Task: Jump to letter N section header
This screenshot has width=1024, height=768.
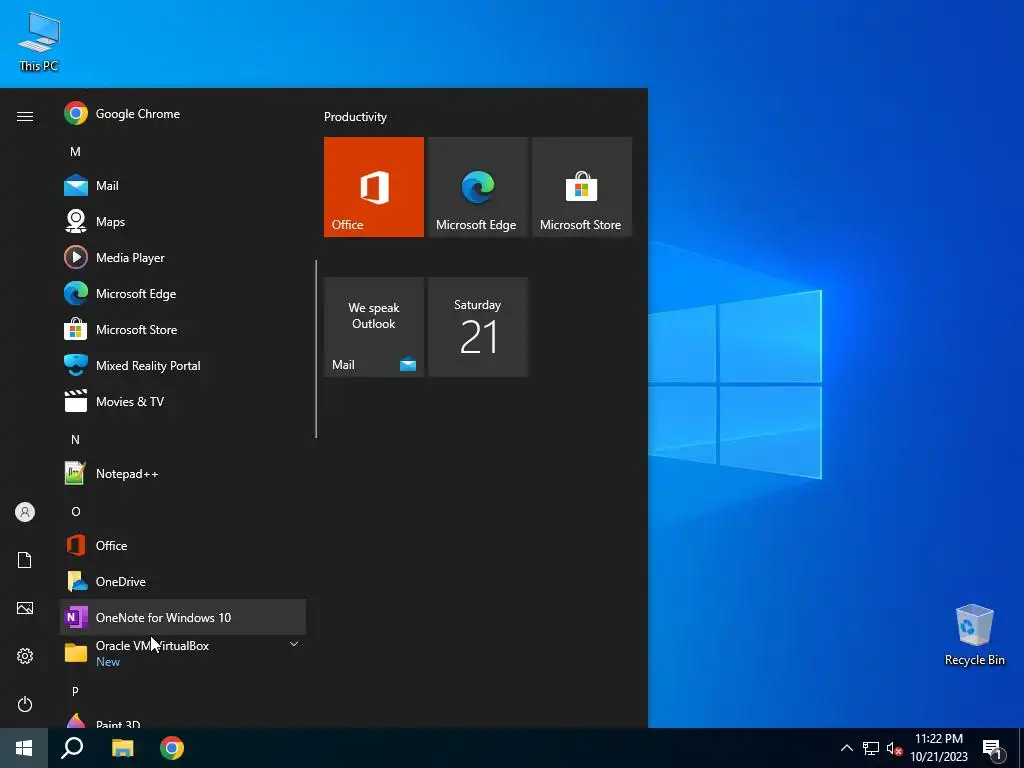Action: [75, 440]
